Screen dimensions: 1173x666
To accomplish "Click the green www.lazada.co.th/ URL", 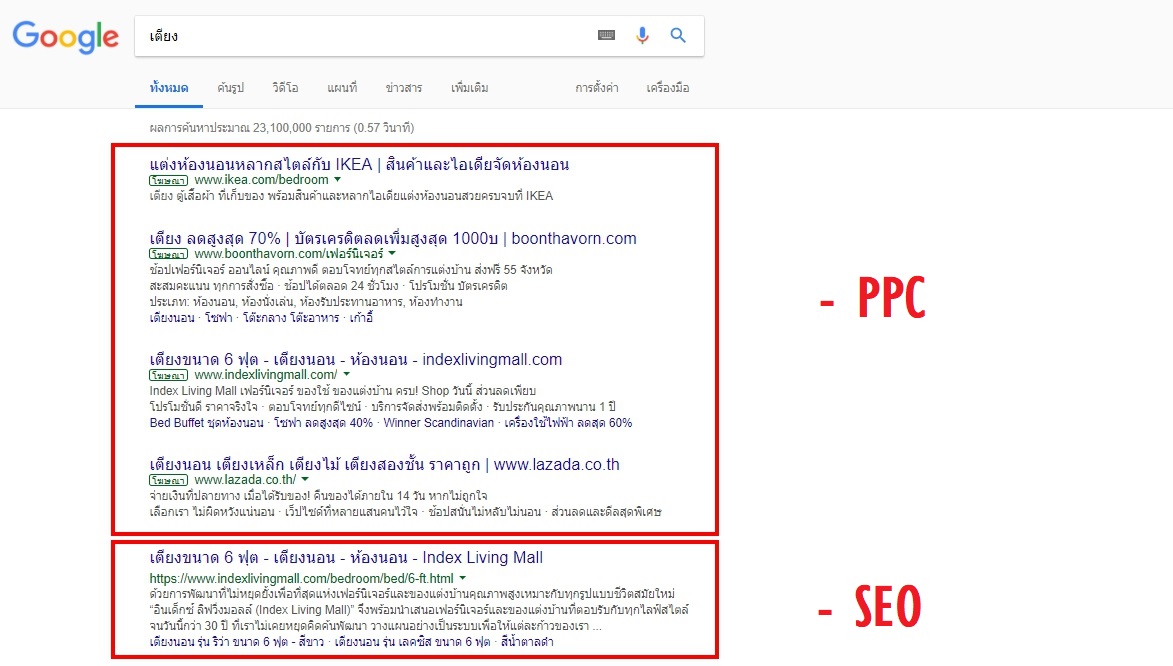I will 245,479.
